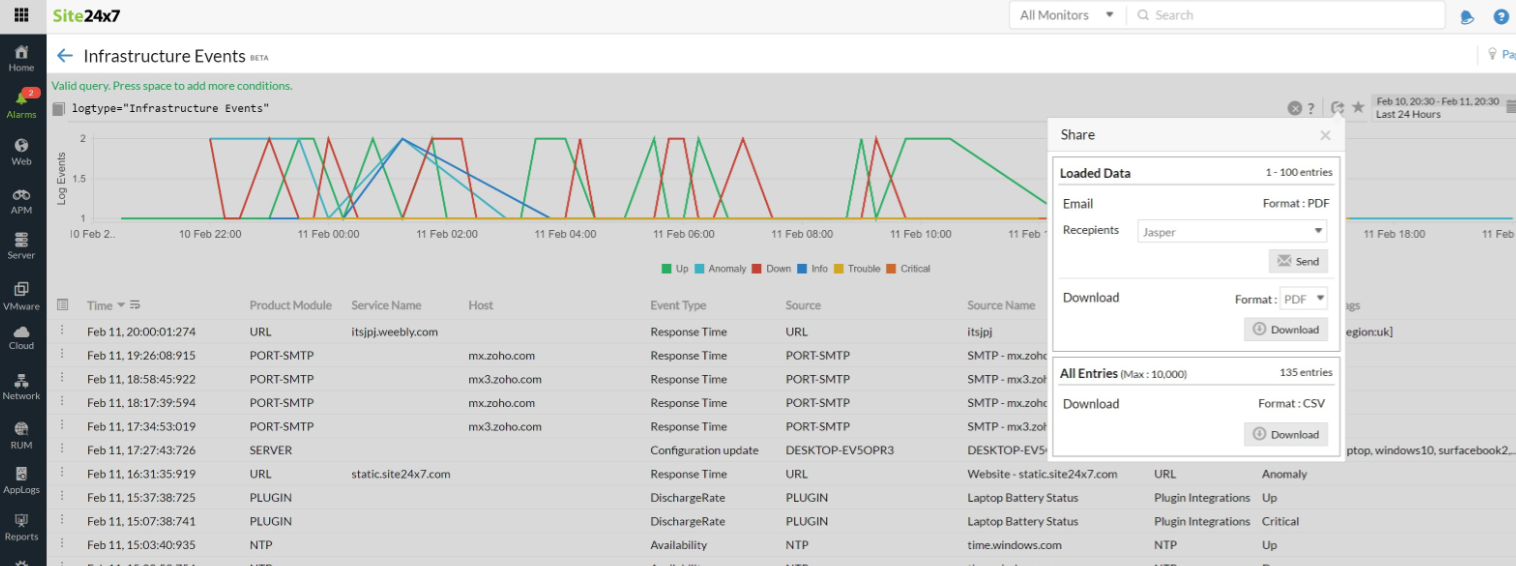
Task: Open the Server section
Action: tap(21, 246)
